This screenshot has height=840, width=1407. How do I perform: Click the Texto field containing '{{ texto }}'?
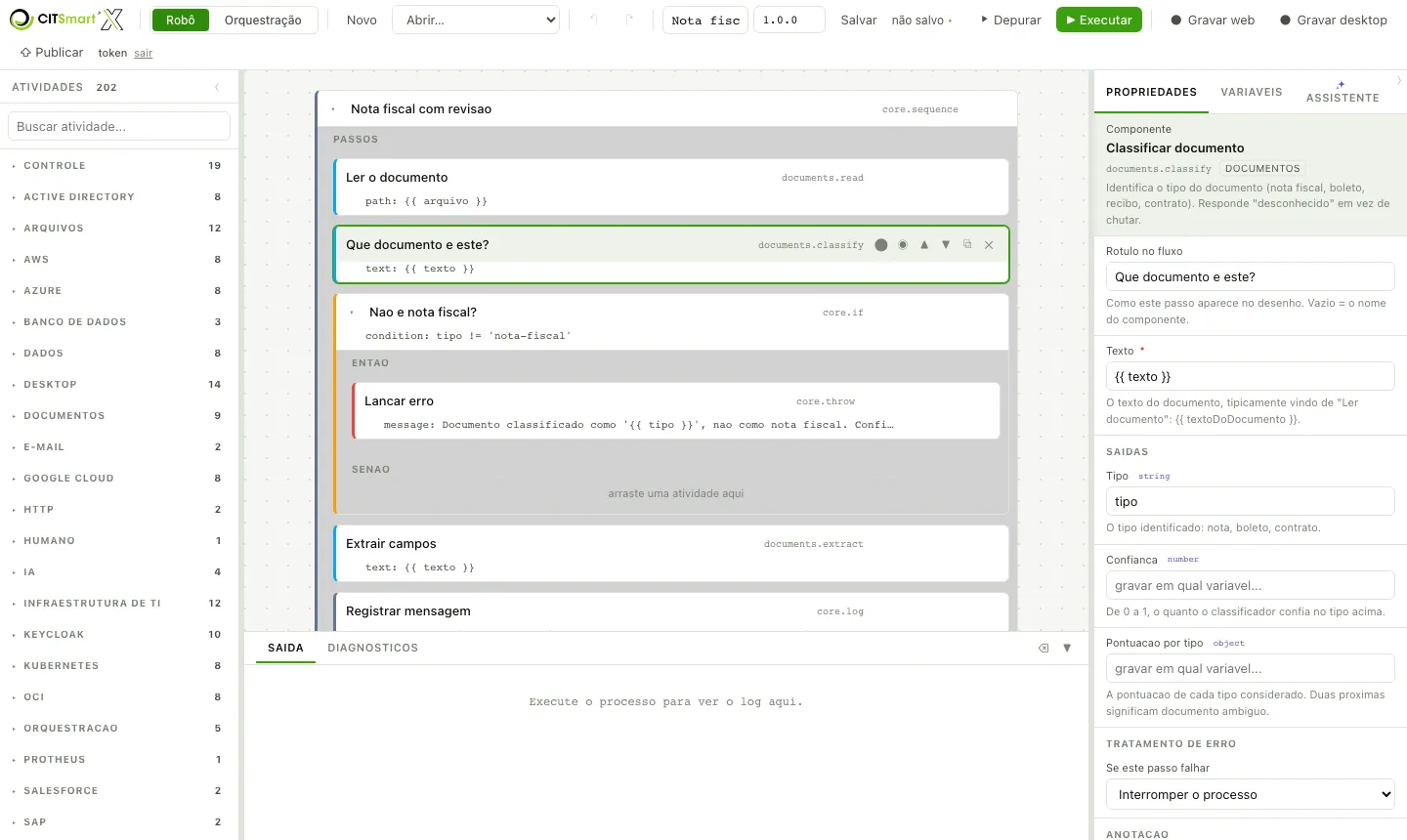pos(1251,376)
